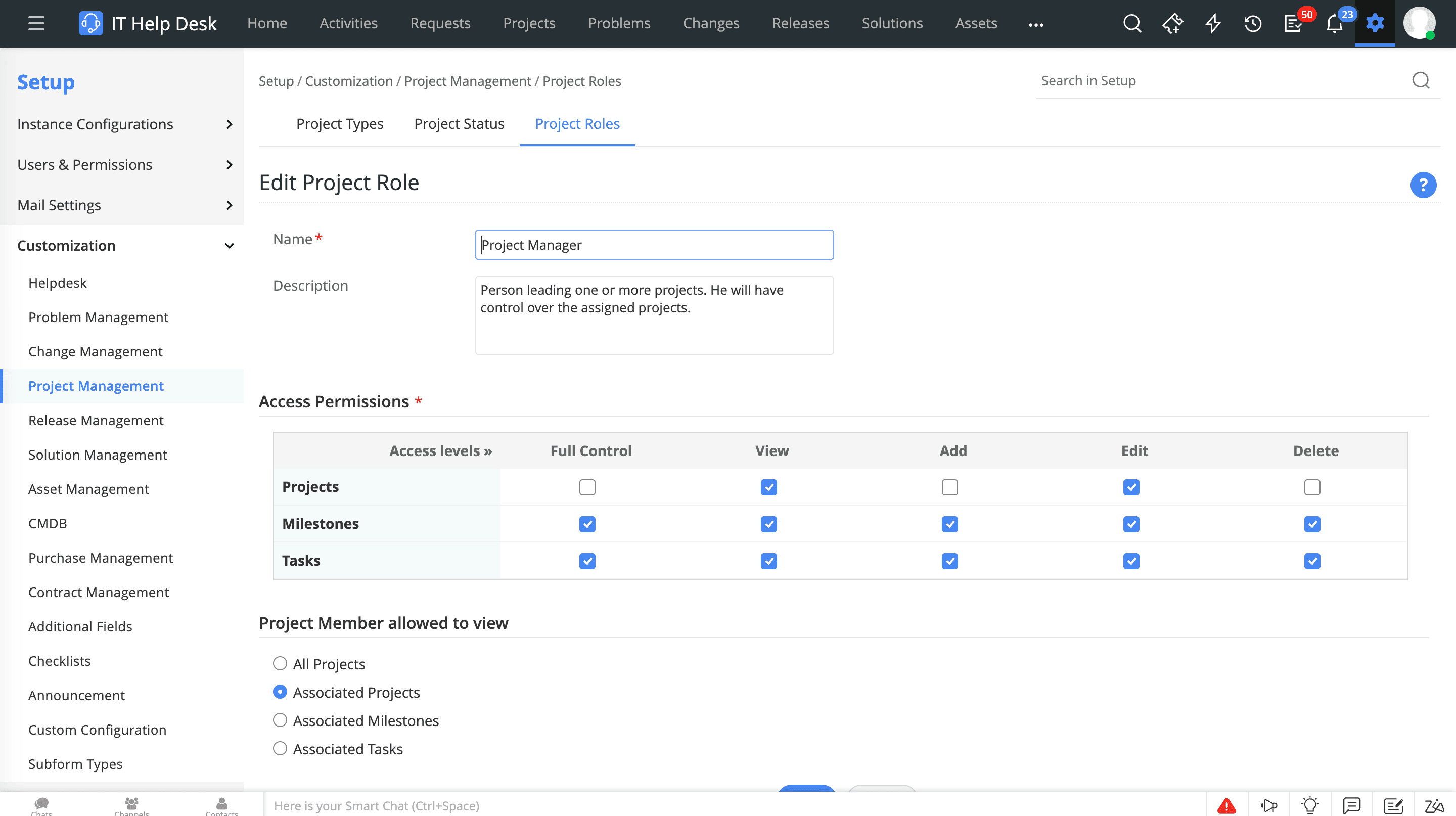Click the Description text area
The height and width of the screenshot is (816, 1456).
(x=654, y=315)
